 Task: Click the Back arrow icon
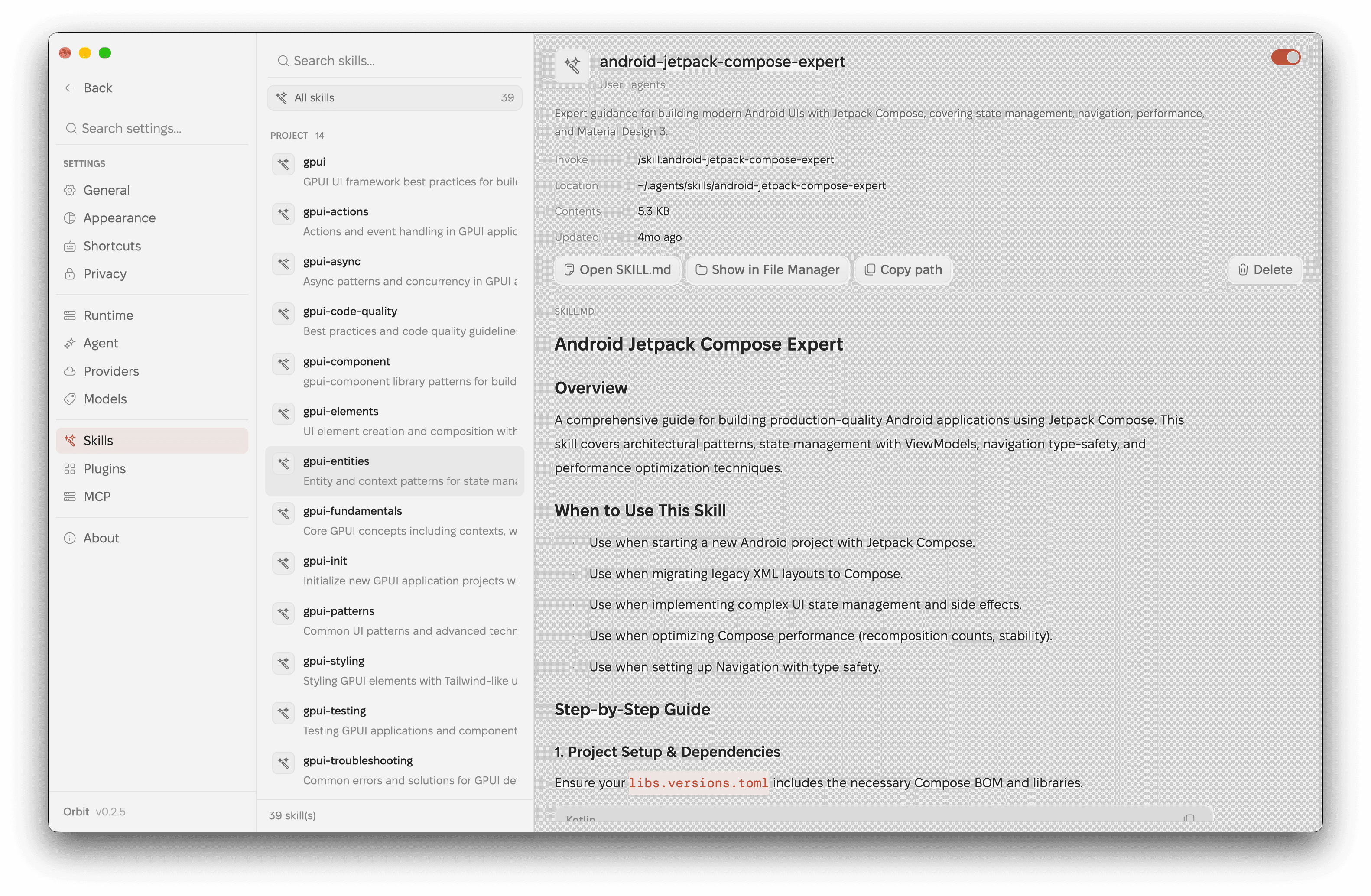pyautogui.click(x=70, y=88)
